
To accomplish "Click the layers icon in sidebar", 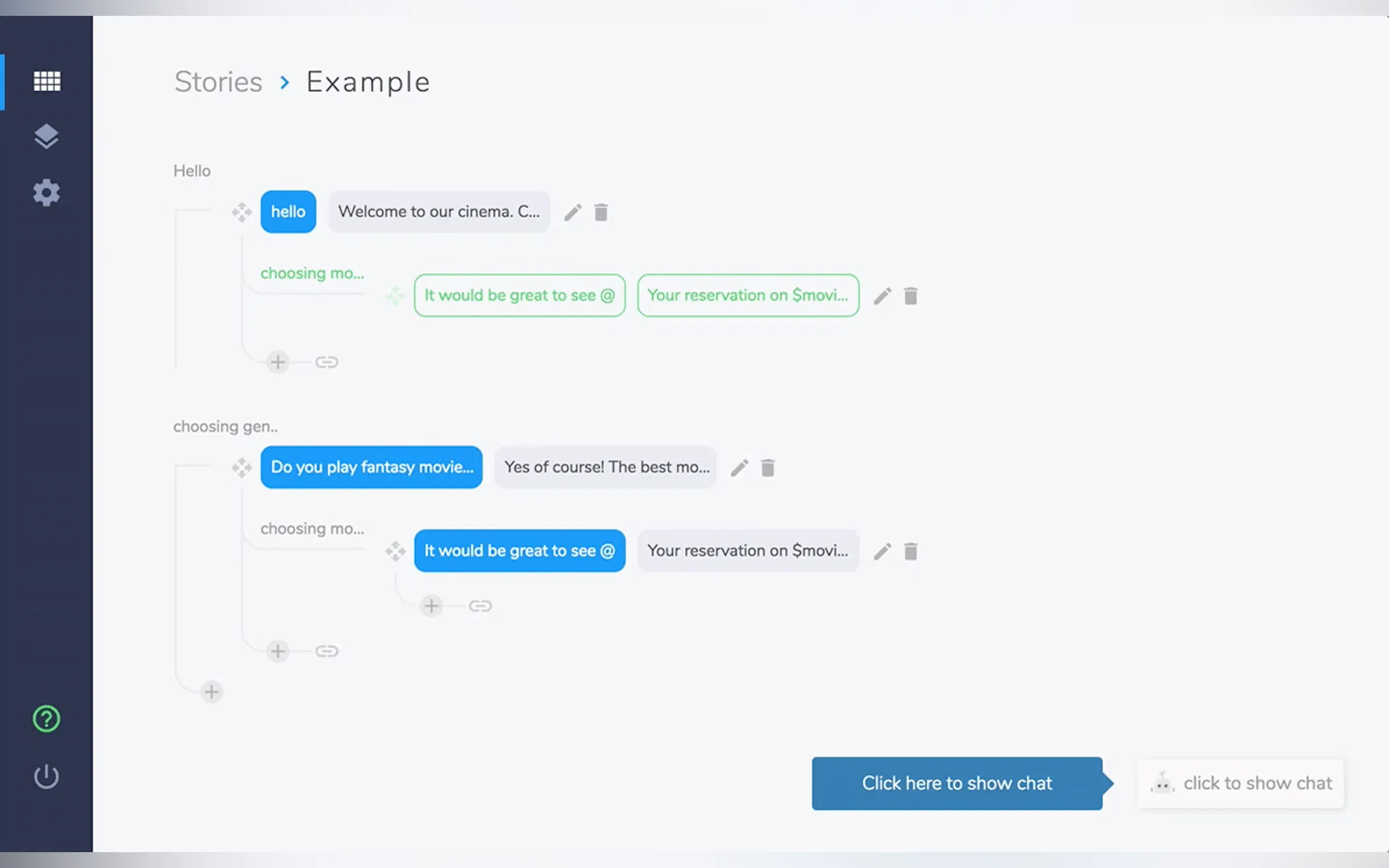I will click(x=46, y=137).
